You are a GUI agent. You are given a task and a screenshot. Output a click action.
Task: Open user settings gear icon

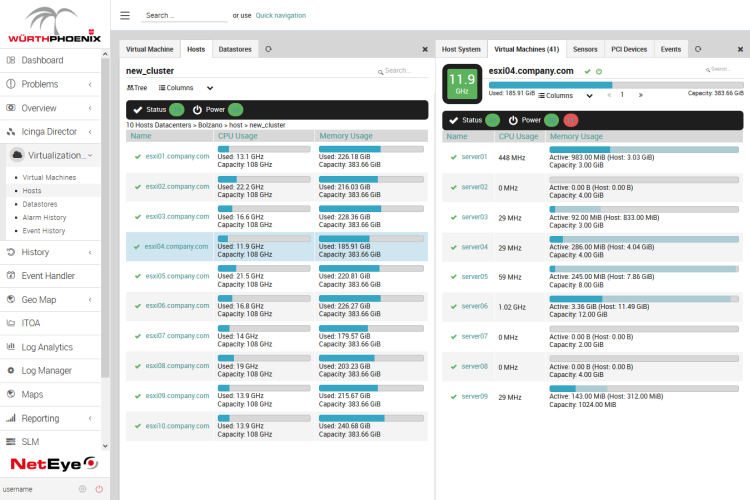pos(83,489)
